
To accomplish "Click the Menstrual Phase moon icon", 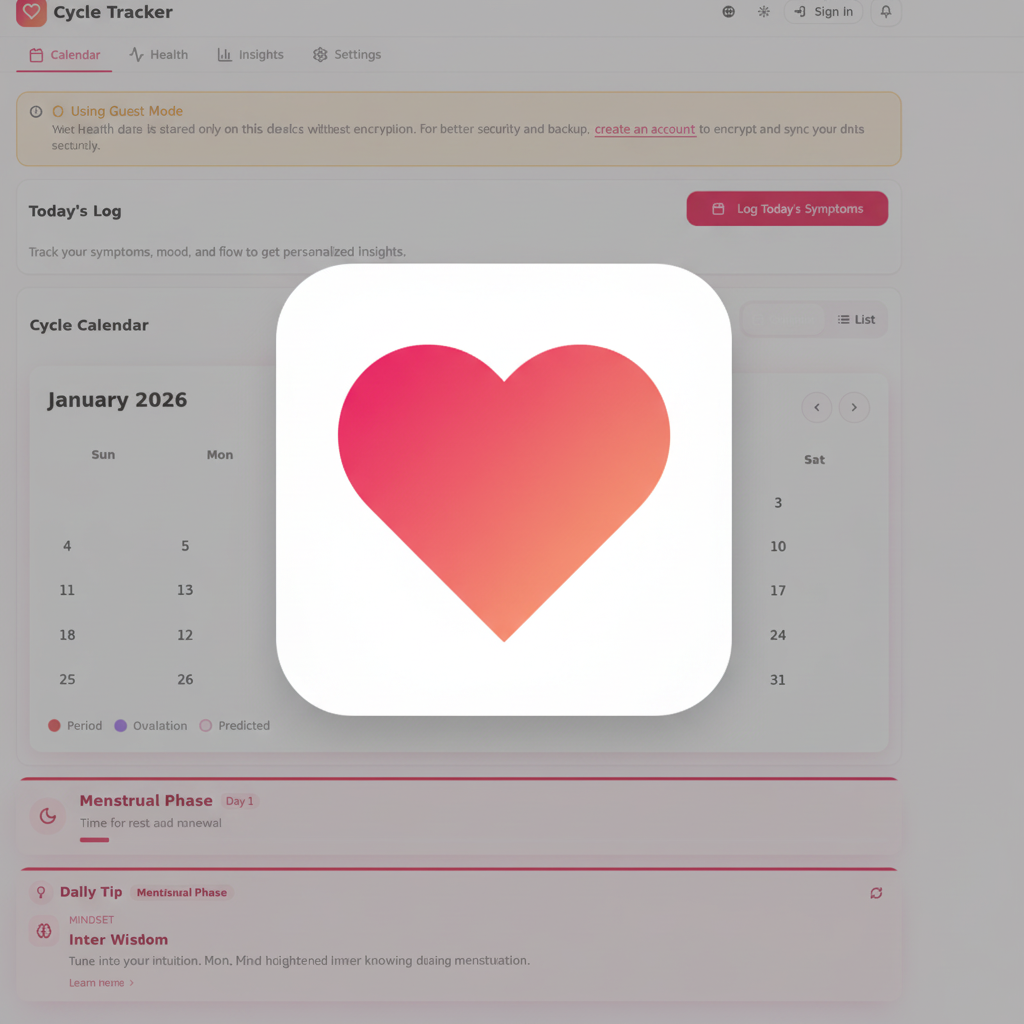I will pyautogui.click(x=48, y=816).
